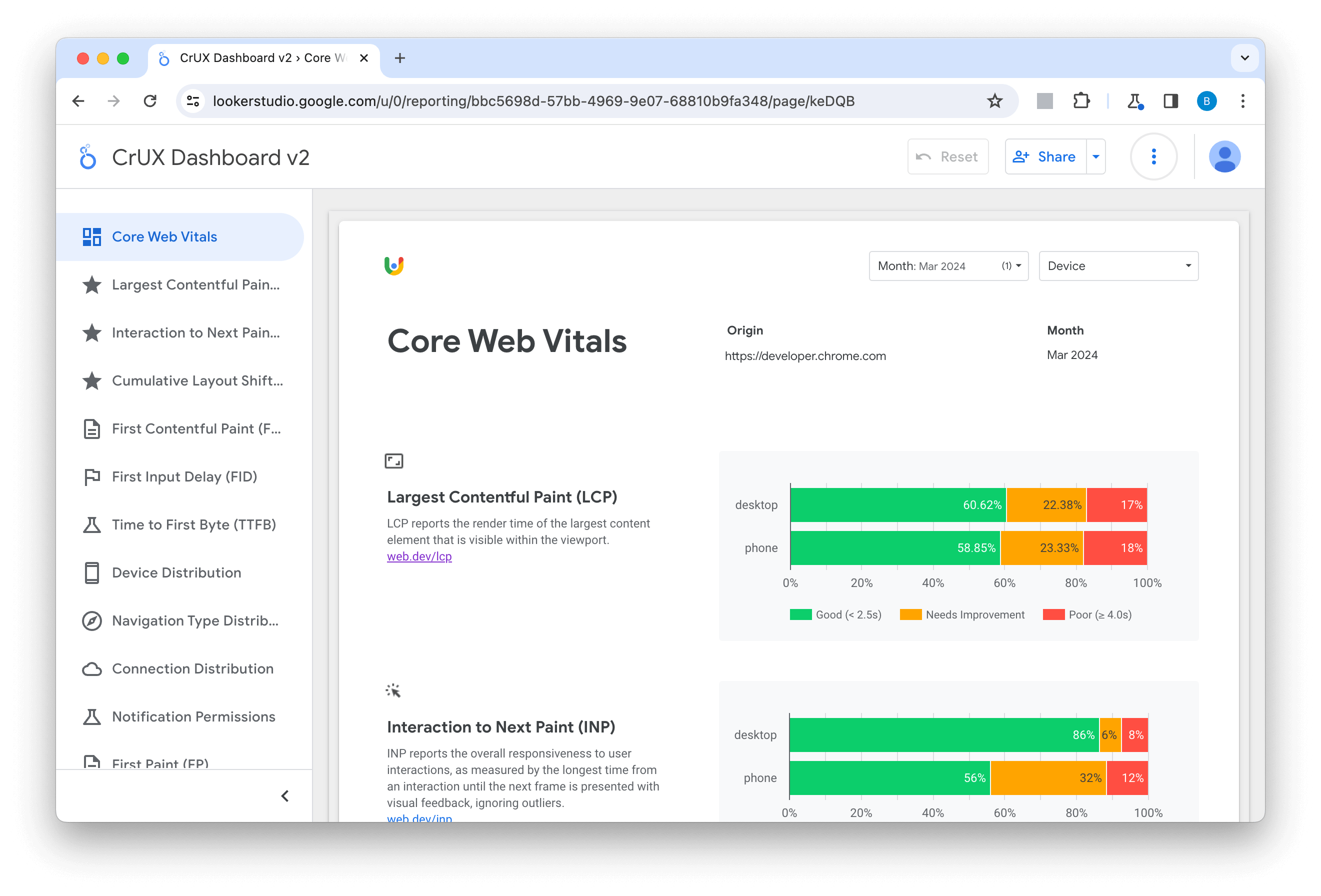Viewport: 1321px width, 896px height.
Task: Select the First Input Delay menu item
Action: [184, 476]
